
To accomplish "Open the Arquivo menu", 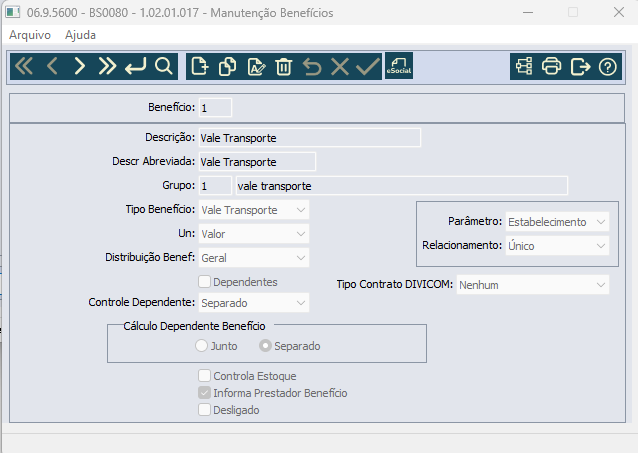I will click(30, 35).
